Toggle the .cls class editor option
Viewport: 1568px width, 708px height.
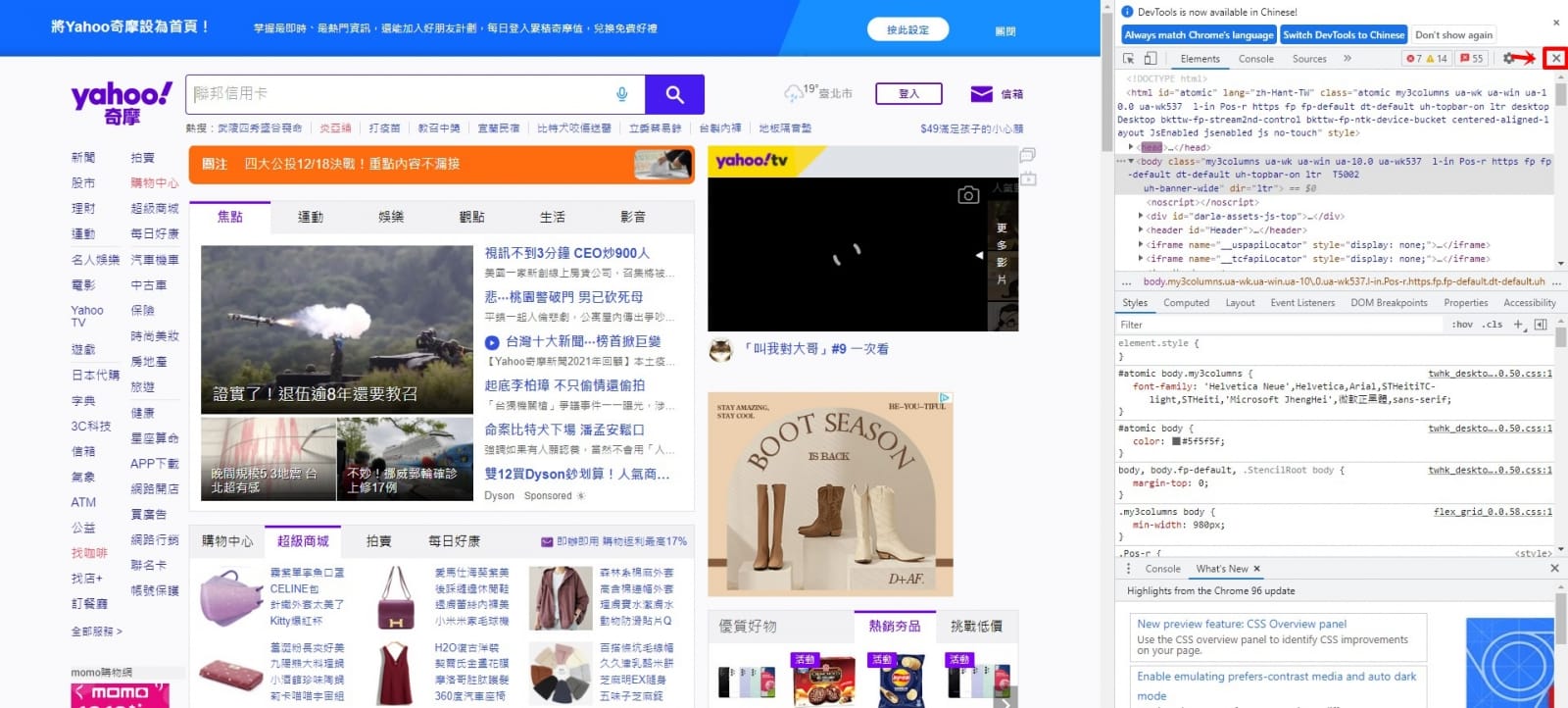pos(1493,325)
